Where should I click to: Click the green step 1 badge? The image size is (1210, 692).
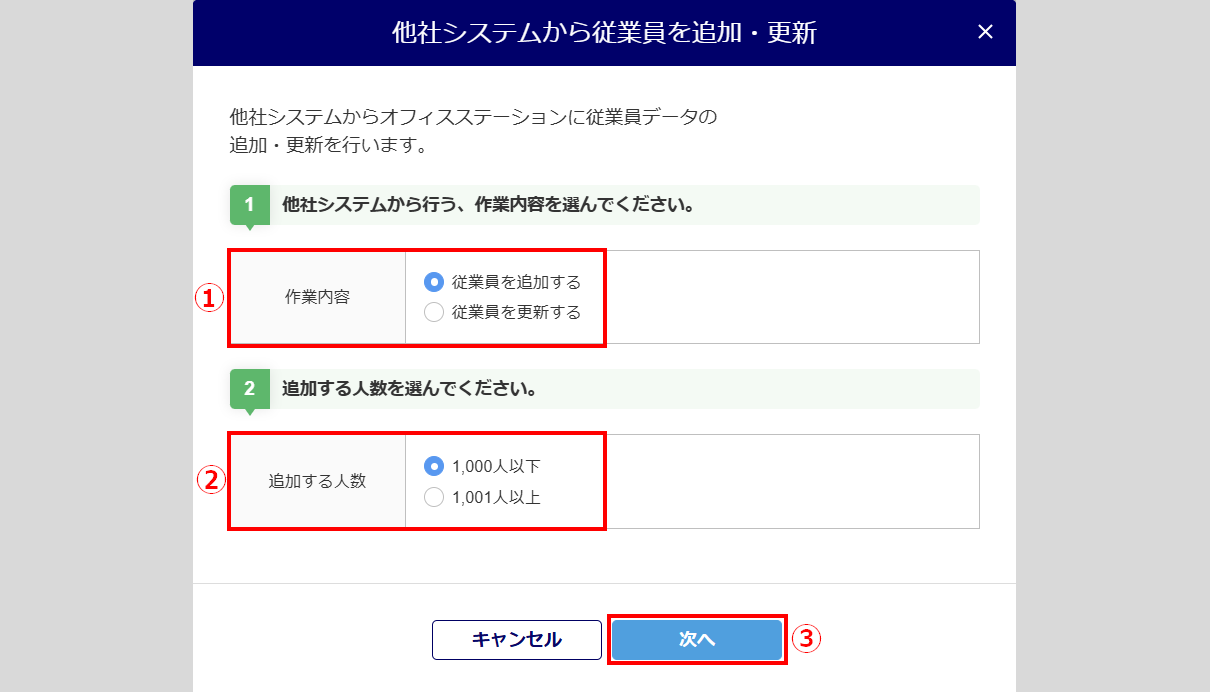coord(249,205)
